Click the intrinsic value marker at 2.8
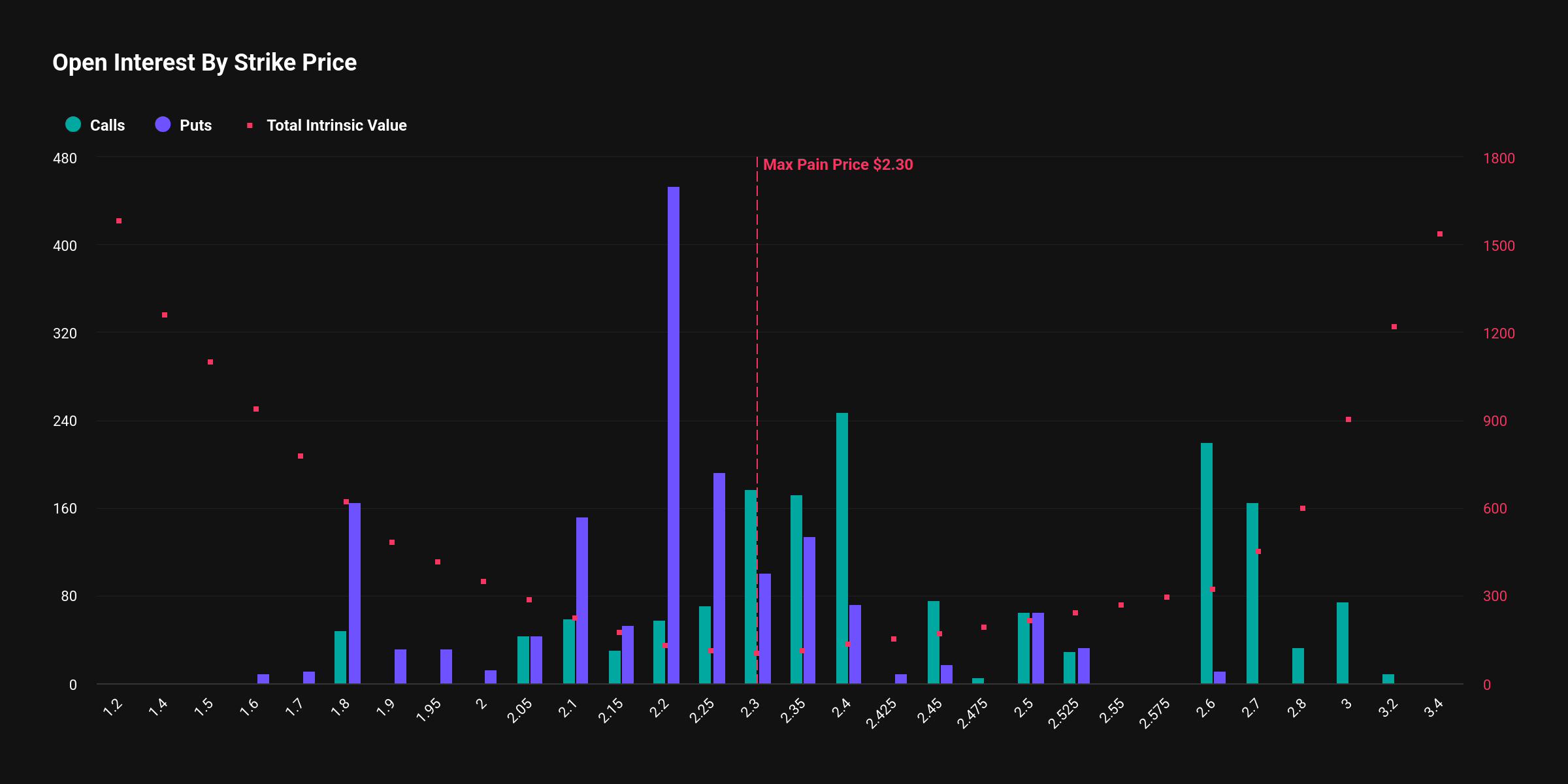The image size is (1568, 784). point(1303,508)
